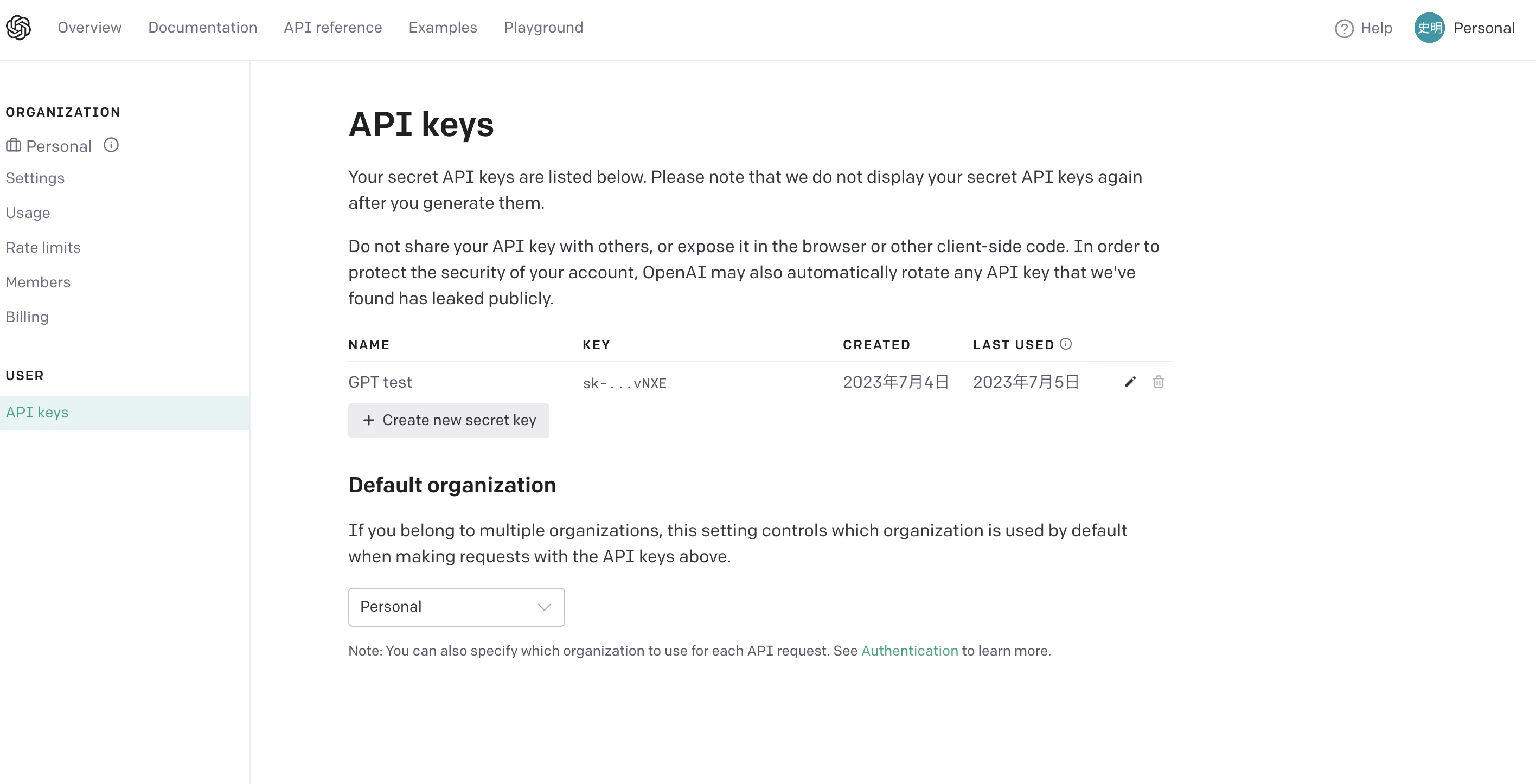
Task: Delete the GPT test key with trash icon
Action: (x=1158, y=382)
